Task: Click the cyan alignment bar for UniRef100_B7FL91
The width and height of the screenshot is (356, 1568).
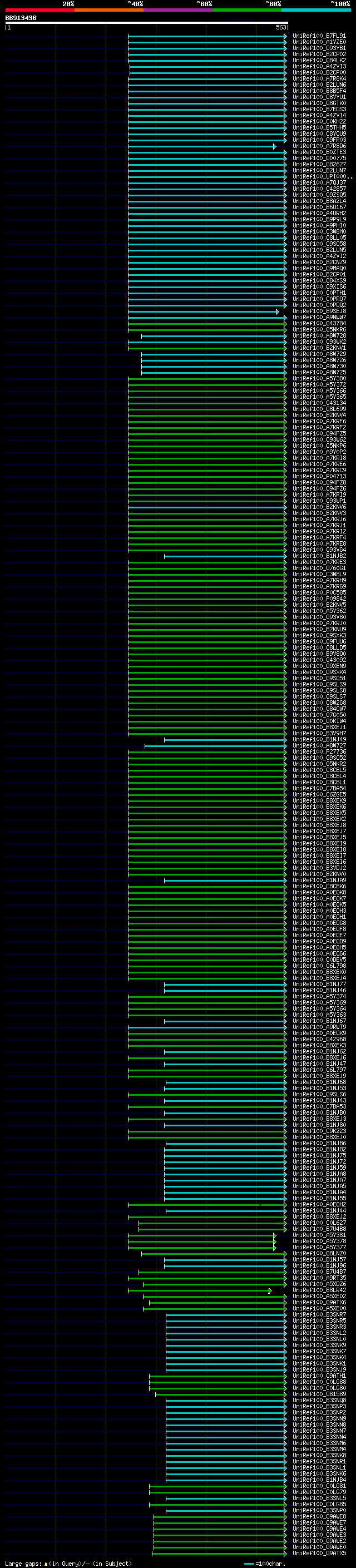Action: click(207, 37)
